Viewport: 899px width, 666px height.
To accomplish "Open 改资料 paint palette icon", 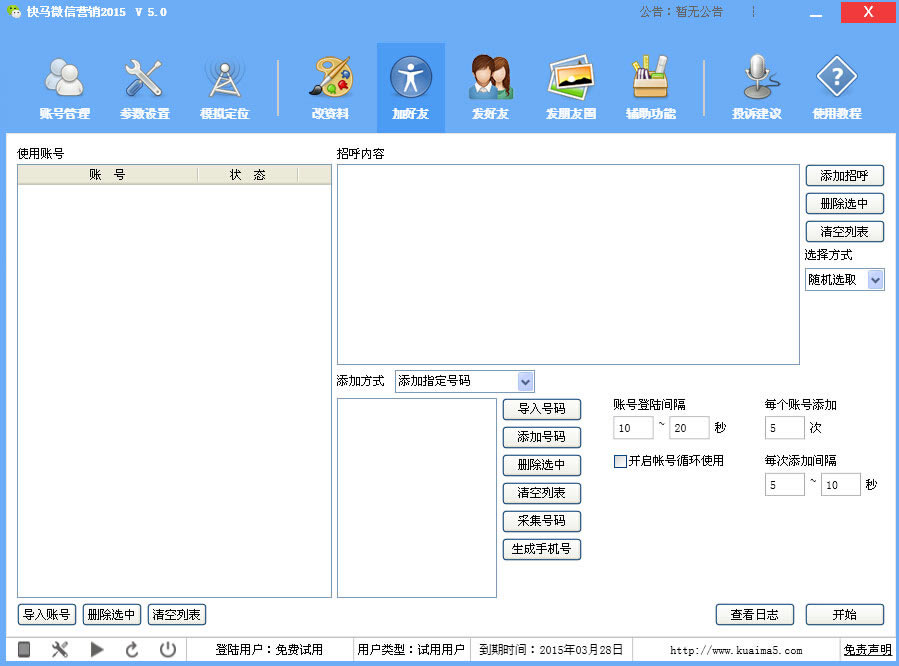I will 330,80.
